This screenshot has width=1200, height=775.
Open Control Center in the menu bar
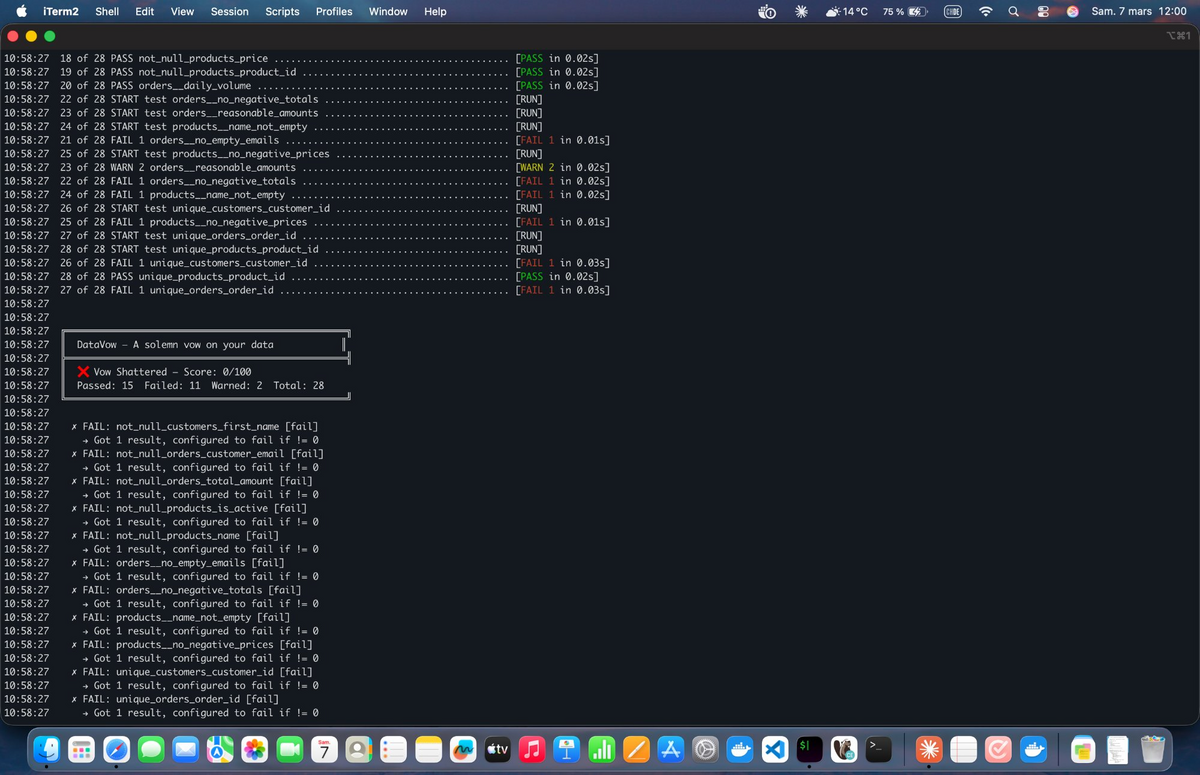(1042, 11)
